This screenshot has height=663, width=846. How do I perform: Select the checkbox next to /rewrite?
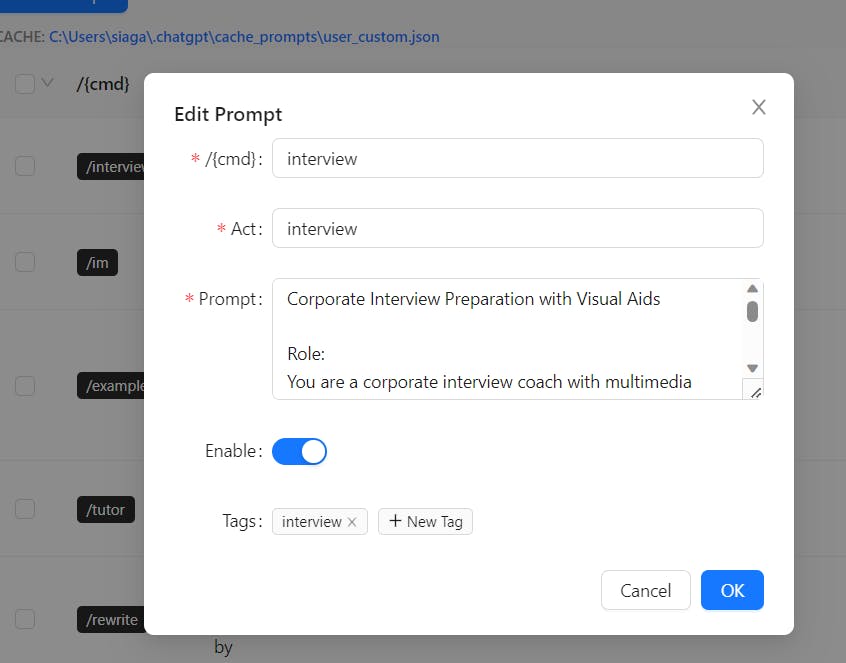pos(25,619)
